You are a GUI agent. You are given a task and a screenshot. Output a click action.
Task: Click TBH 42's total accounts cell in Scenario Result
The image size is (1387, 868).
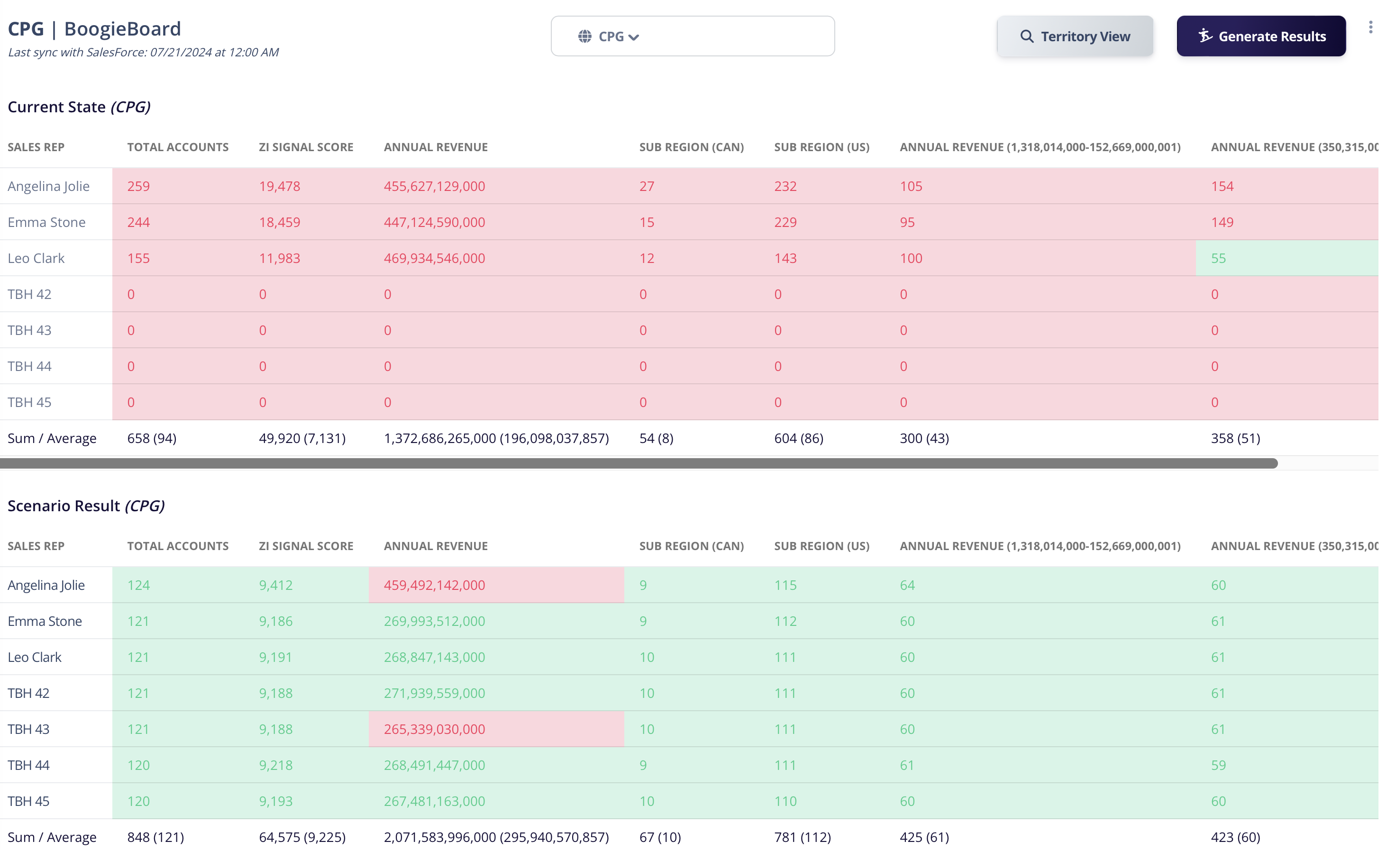(138, 693)
